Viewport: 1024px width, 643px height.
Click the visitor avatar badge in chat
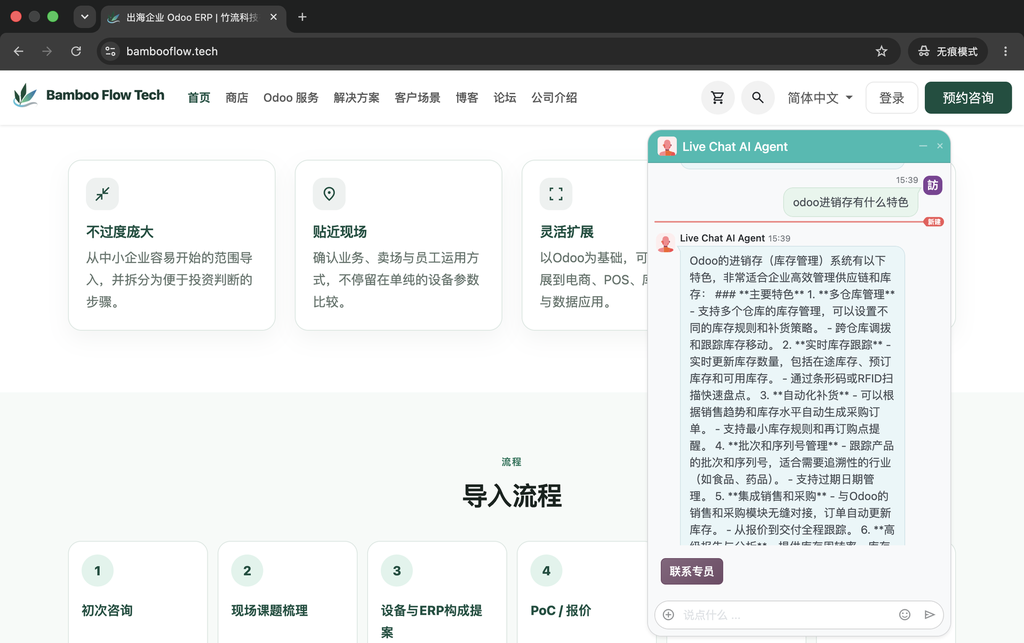pos(933,185)
